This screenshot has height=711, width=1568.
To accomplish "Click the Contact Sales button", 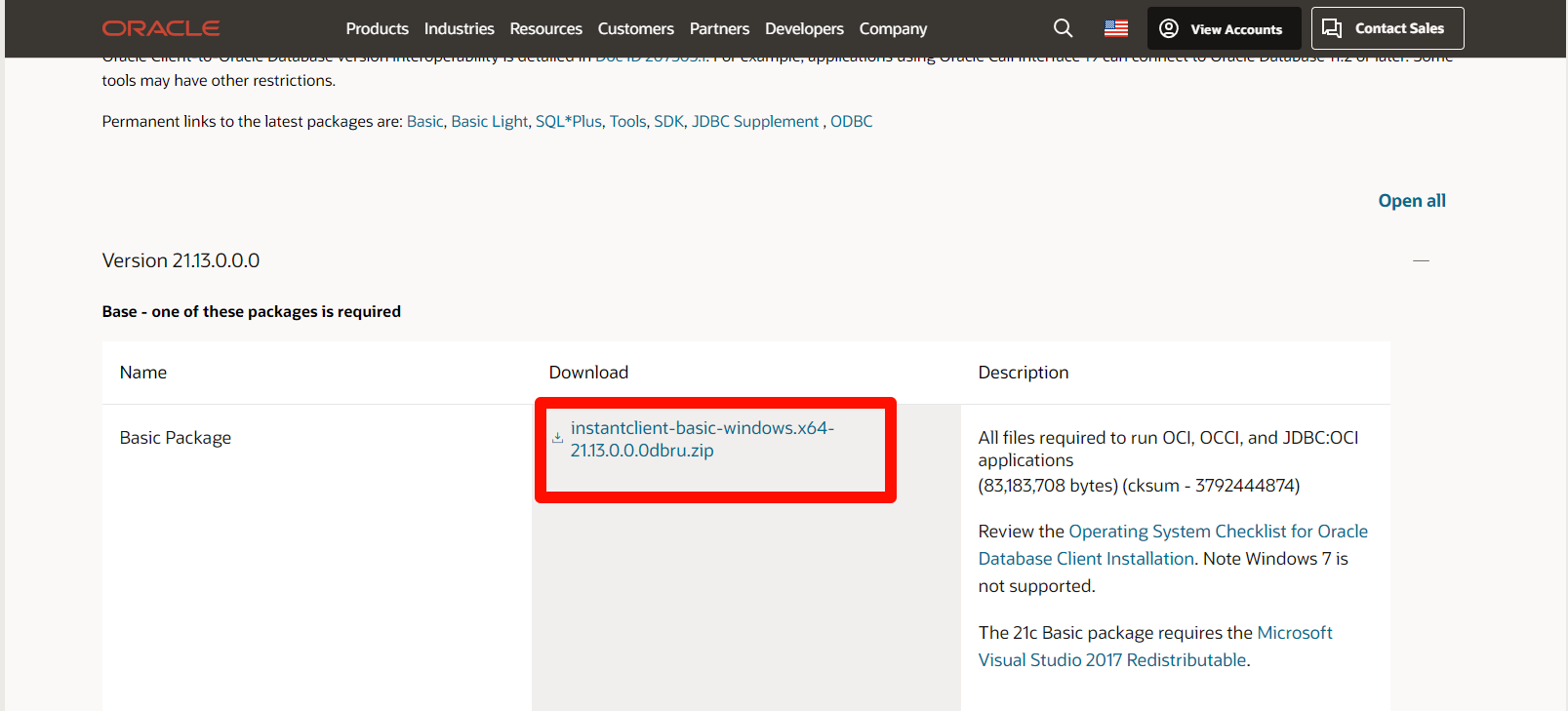I will pos(1387,28).
